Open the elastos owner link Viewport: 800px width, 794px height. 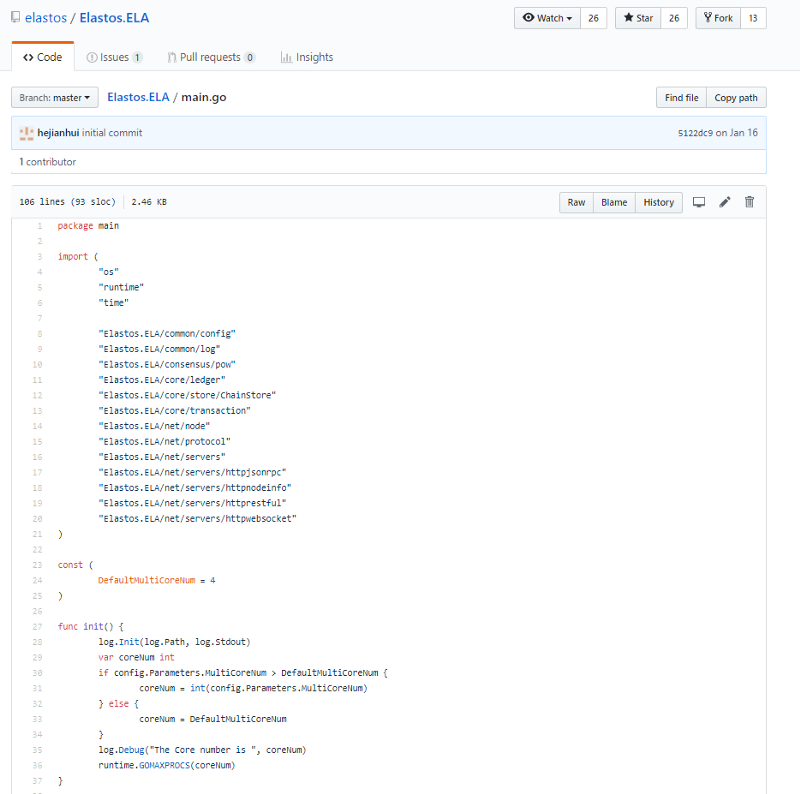tap(46, 18)
